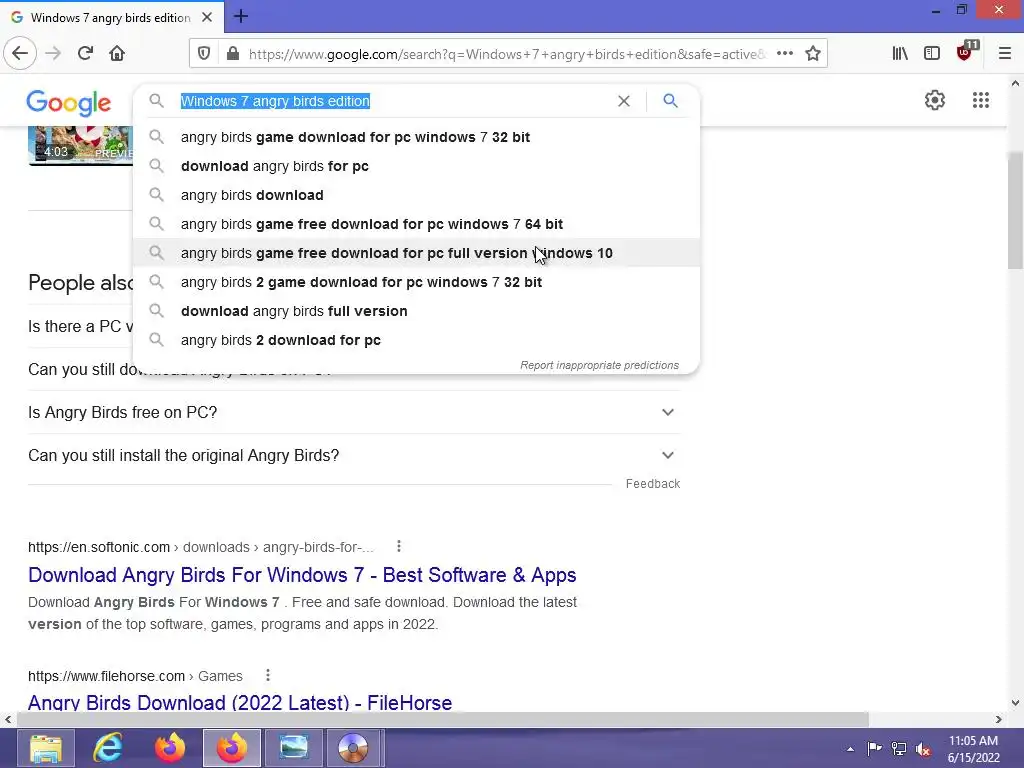Choose 'angry birds 2 game download' suggestion
1024x768 pixels.
[416, 282]
